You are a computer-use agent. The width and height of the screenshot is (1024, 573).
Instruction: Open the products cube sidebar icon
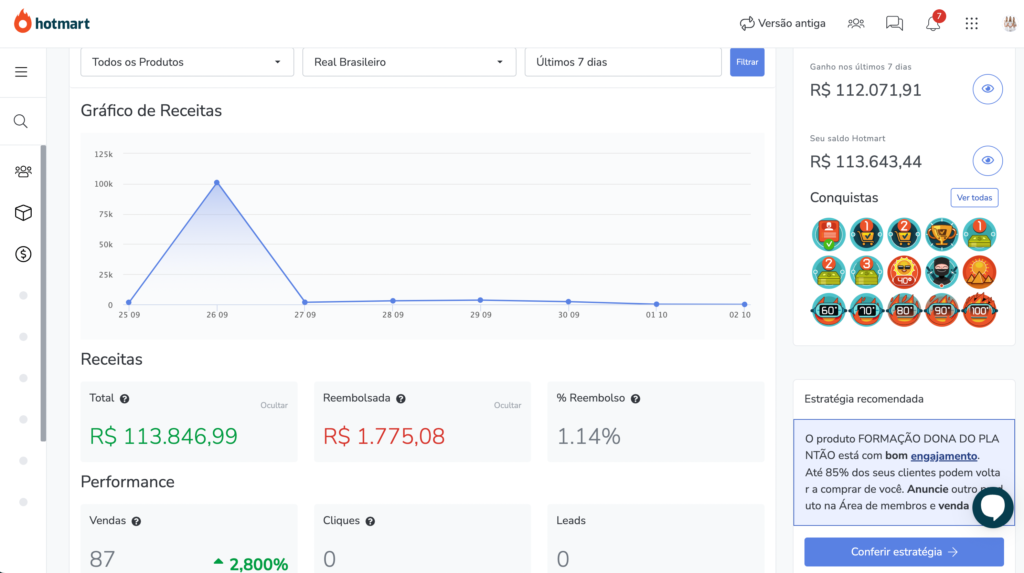point(23,213)
